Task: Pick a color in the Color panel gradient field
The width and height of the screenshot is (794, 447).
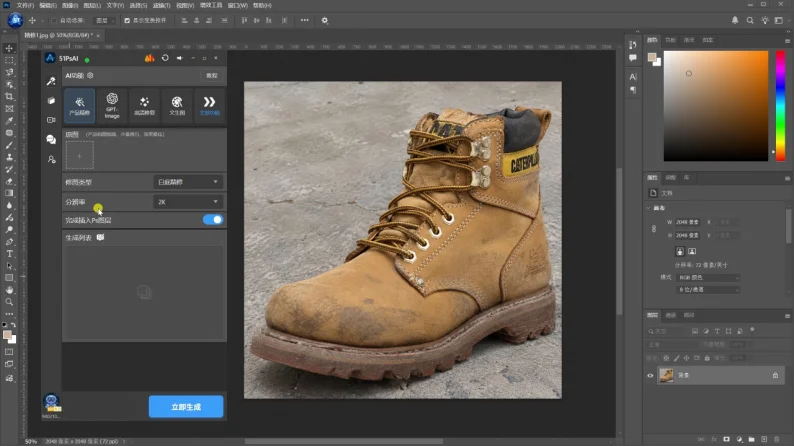Action: pyautogui.click(x=716, y=106)
